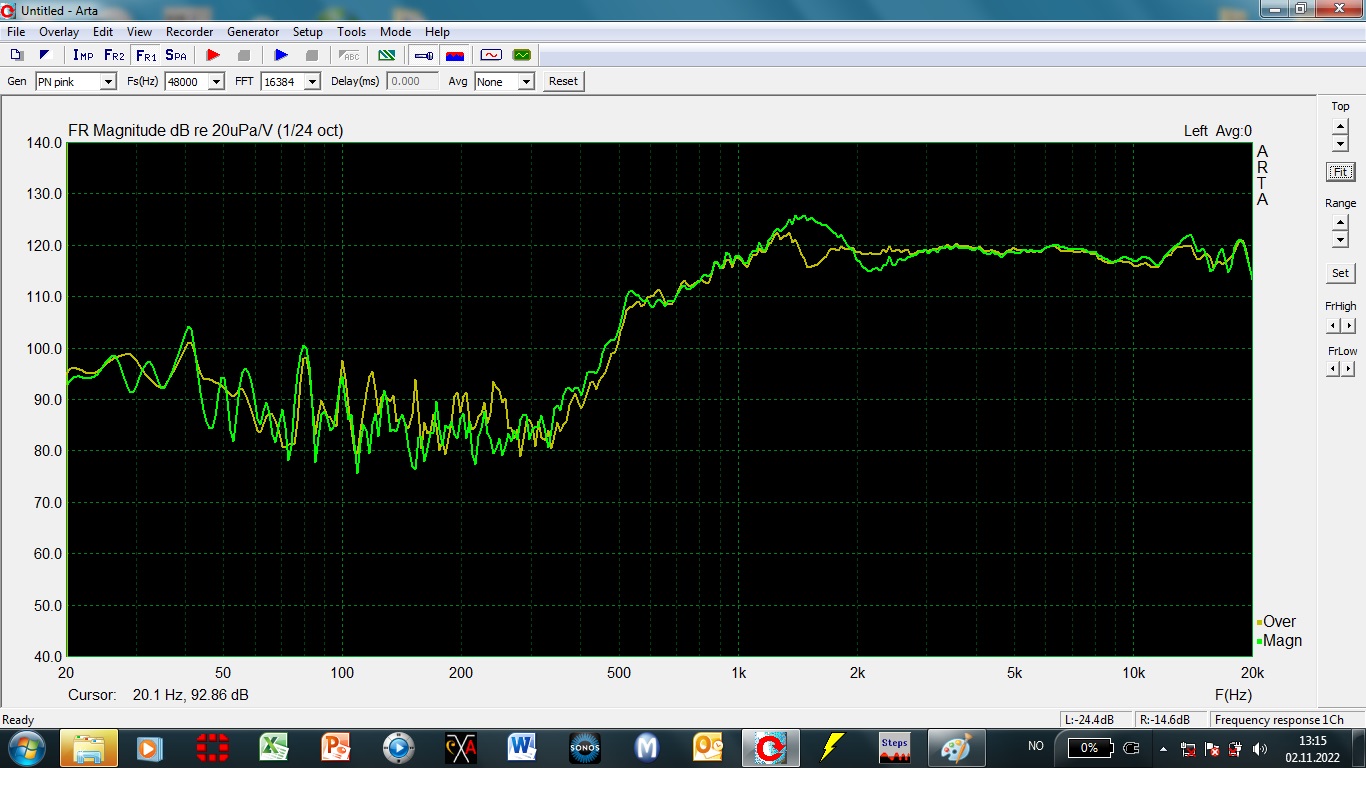1366x800 pixels.
Task: Toggle the blue-red filled curve display button
Action: coord(455,55)
